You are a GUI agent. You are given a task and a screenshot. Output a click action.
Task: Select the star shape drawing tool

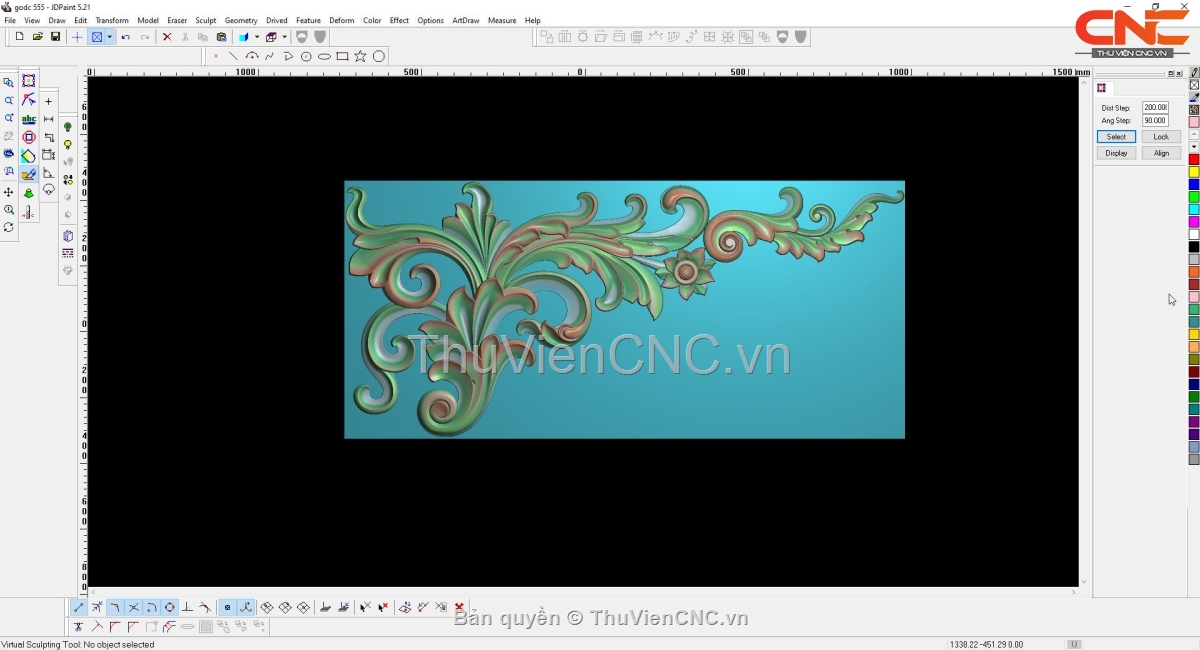[360, 57]
